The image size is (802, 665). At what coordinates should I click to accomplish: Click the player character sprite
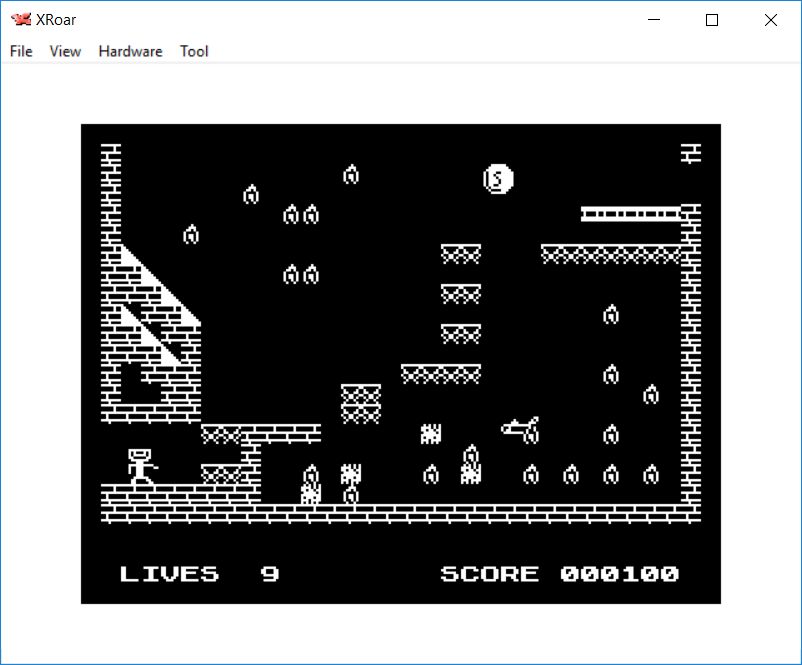coord(141,466)
